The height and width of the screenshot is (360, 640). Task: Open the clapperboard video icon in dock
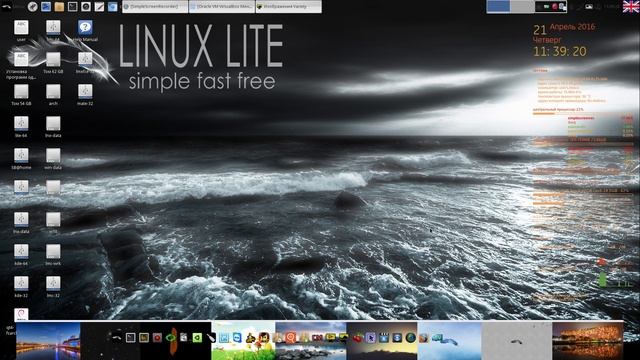pyautogui.click(x=384, y=338)
